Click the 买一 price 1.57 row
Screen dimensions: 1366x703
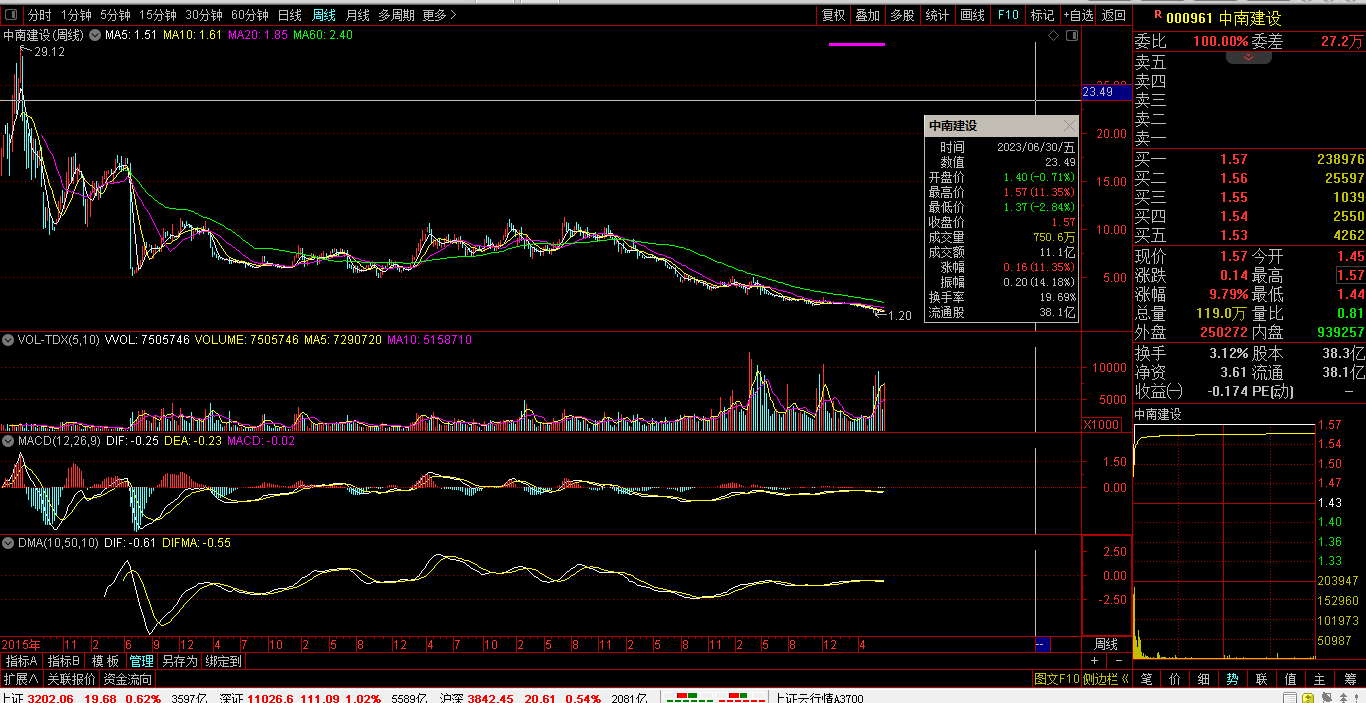tap(1249, 159)
